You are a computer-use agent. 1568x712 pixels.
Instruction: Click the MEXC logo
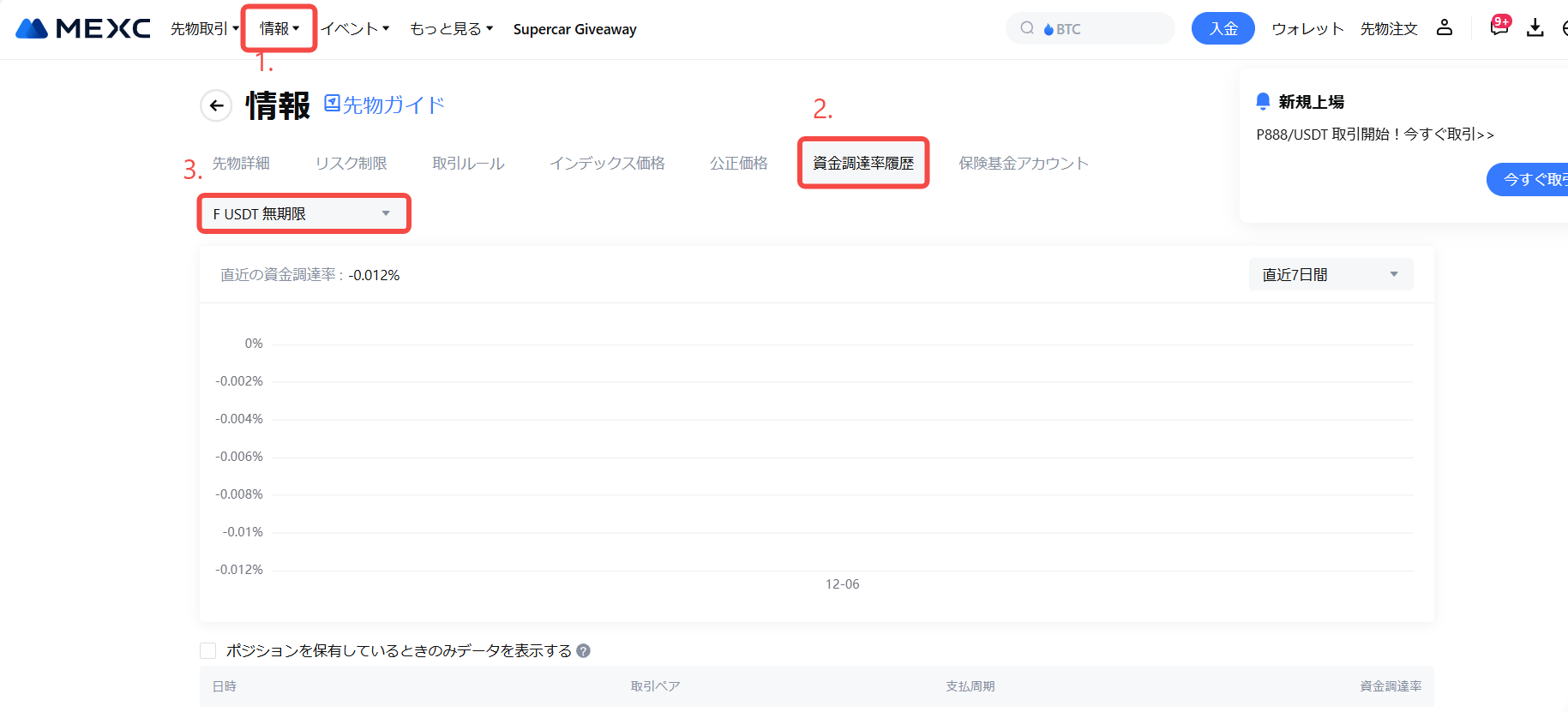pos(83,28)
